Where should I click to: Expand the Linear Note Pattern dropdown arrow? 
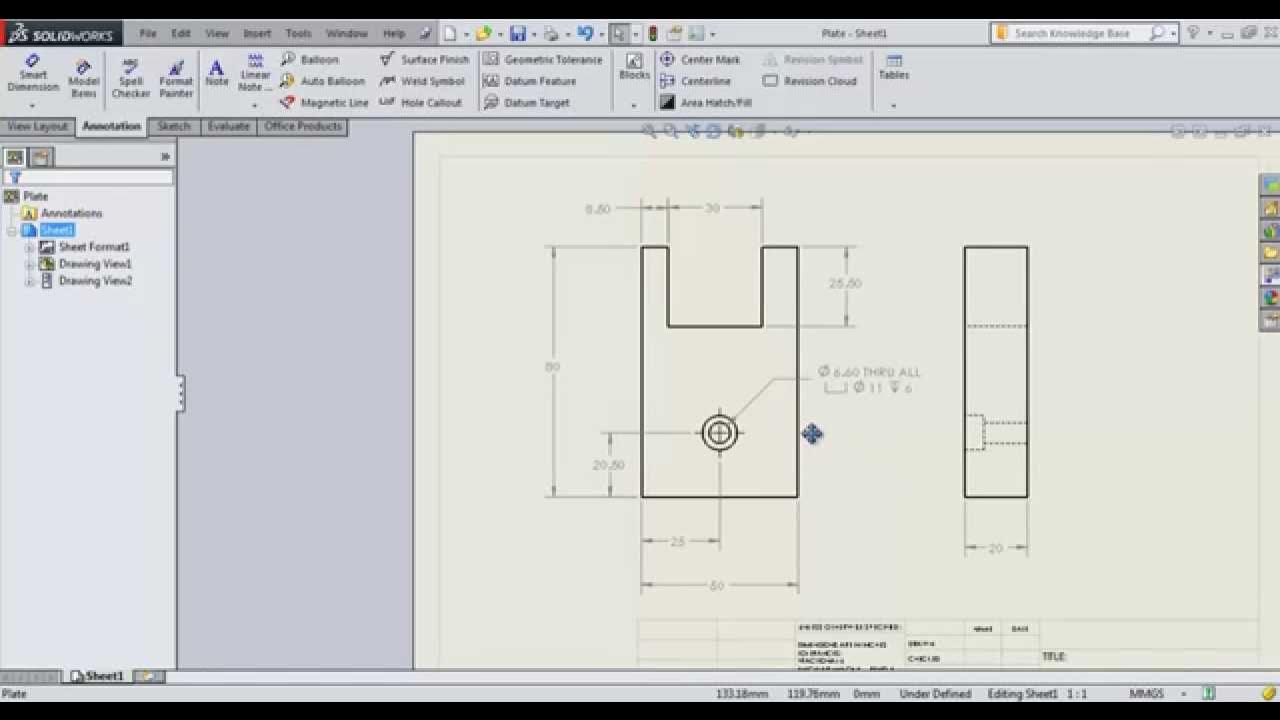[254, 105]
